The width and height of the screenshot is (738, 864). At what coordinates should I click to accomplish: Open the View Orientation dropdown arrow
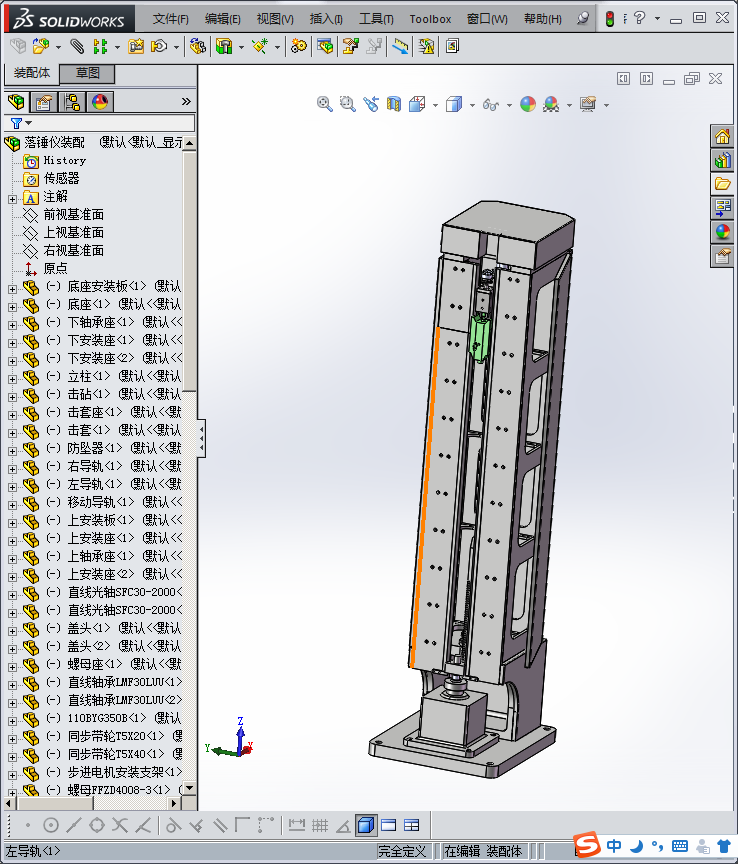[435, 105]
